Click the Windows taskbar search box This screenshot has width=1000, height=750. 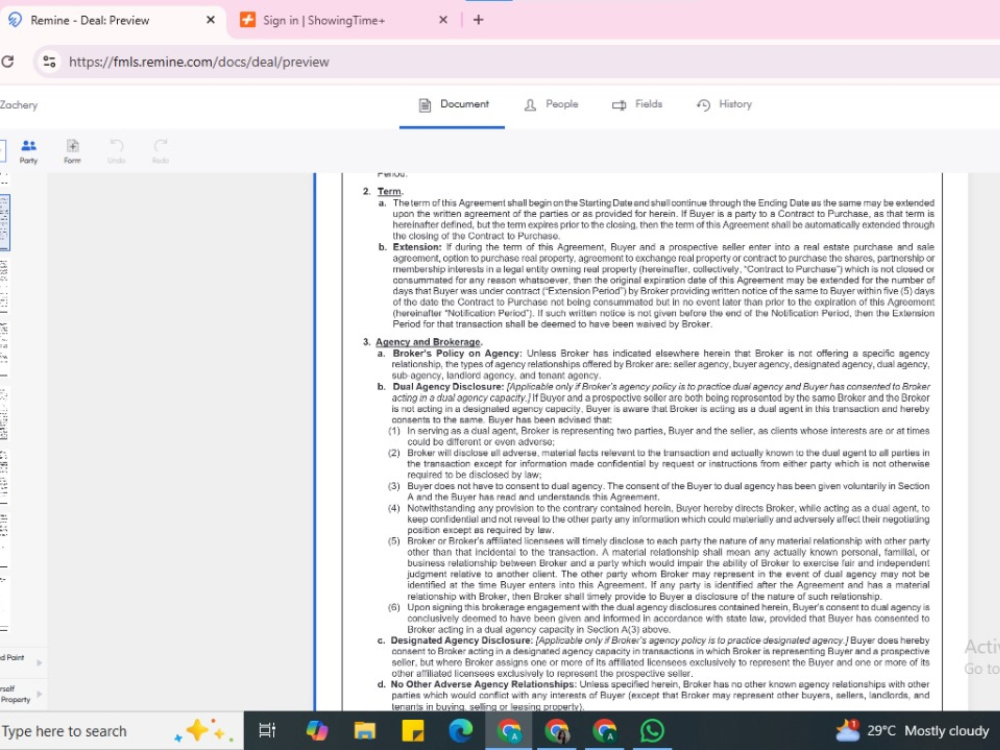(x=121, y=731)
